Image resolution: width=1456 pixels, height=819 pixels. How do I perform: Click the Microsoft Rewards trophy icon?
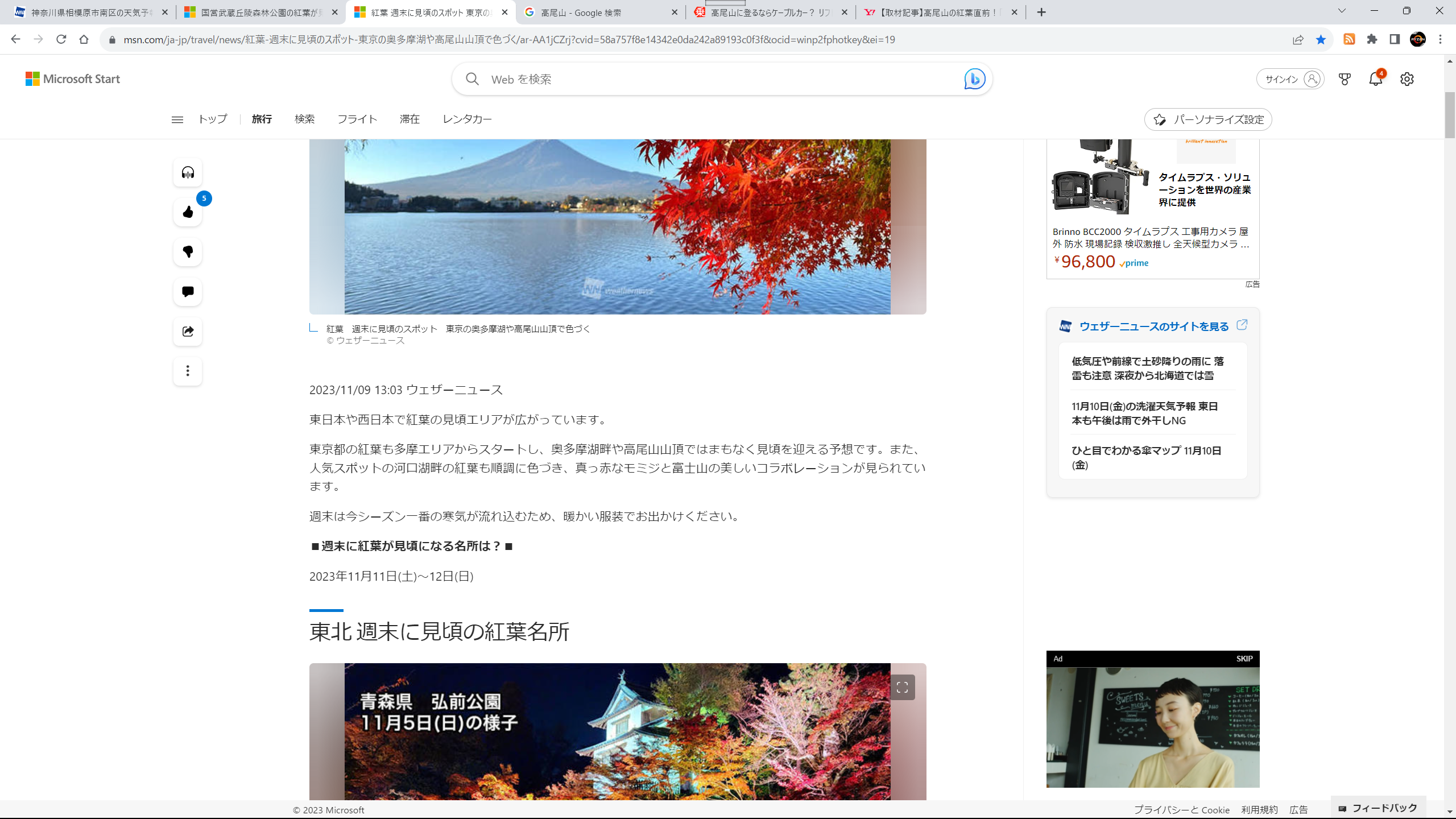[1345, 79]
